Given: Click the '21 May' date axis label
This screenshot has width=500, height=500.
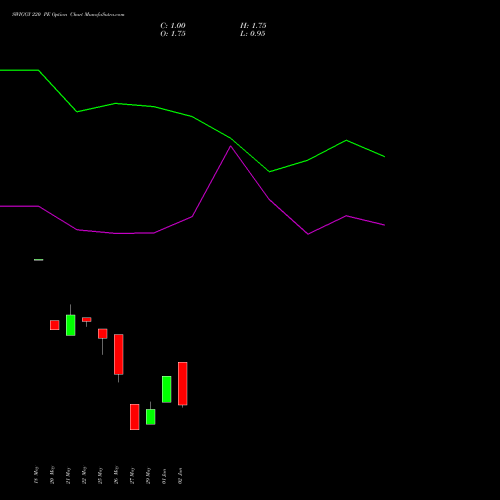Looking at the screenshot, I should point(68,475).
